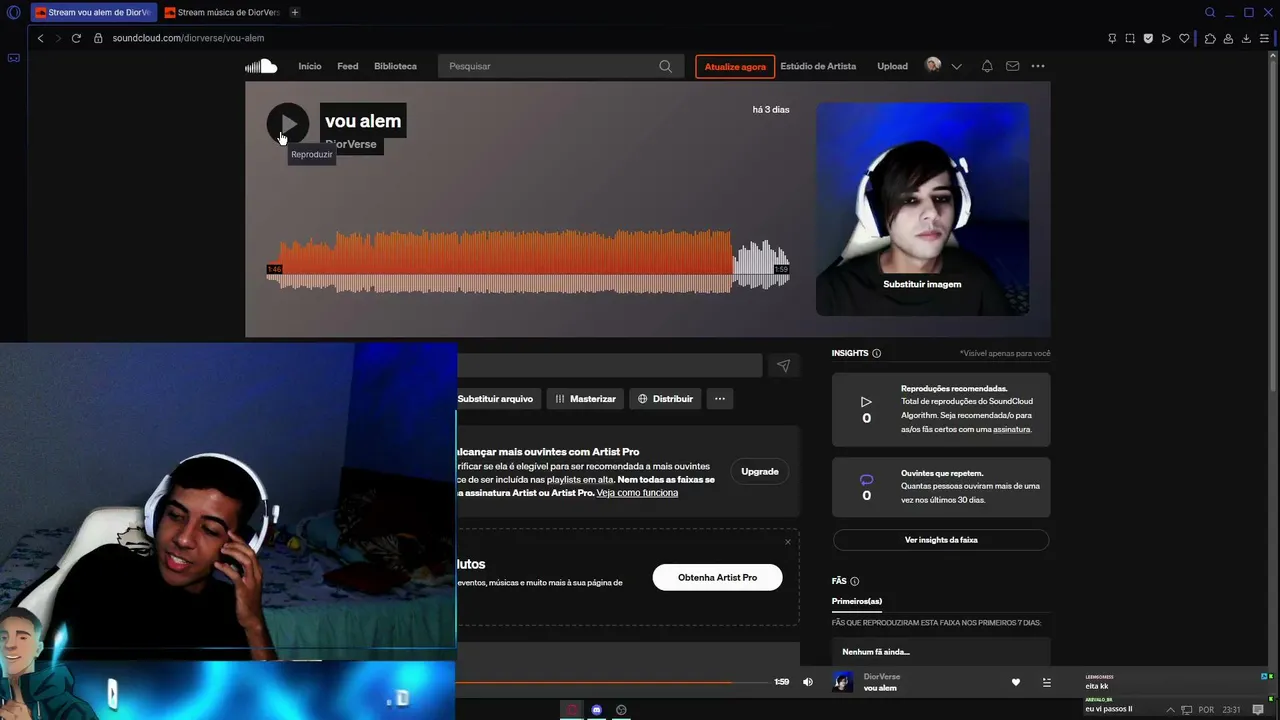1280x720 pixels.
Task: Take a snapshot with the capture icon
Action: [1130, 38]
